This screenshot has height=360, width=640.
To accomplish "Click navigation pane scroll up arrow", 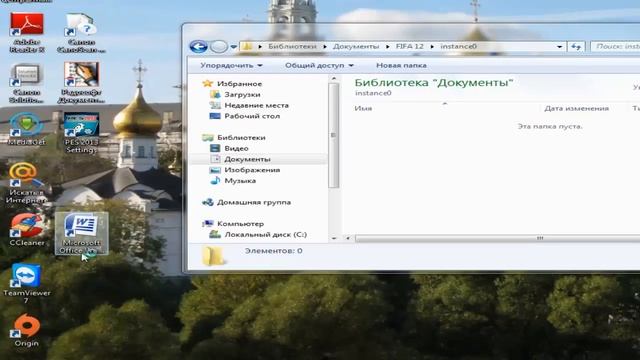I will click(334, 78).
